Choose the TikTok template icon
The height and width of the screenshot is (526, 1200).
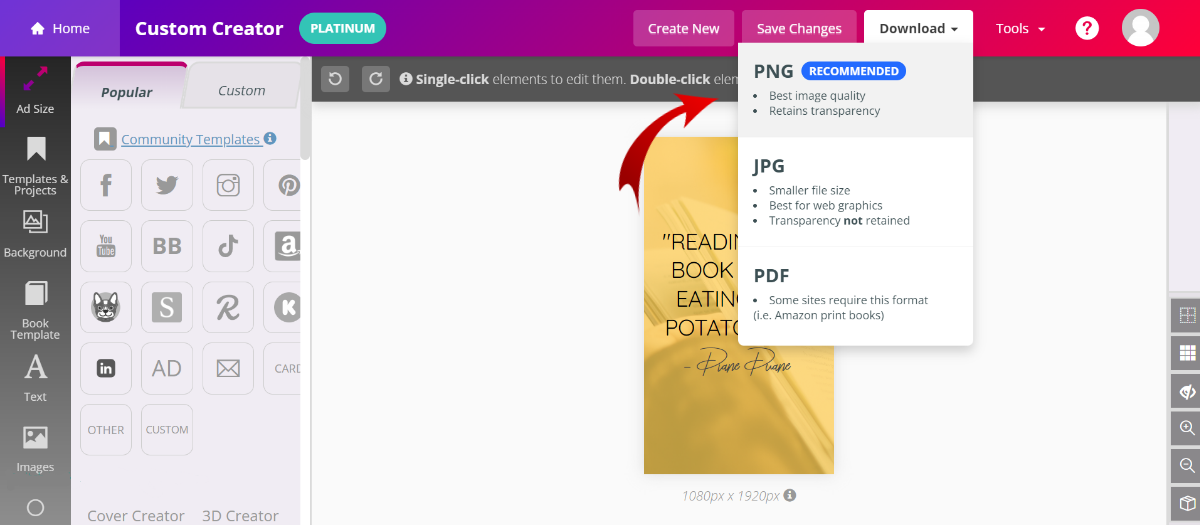pyautogui.click(x=228, y=246)
